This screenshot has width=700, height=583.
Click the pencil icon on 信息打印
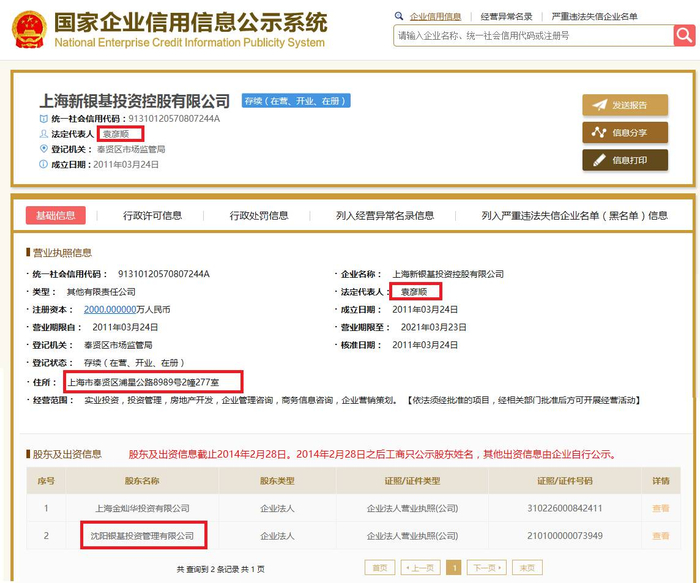pyautogui.click(x=599, y=160)
